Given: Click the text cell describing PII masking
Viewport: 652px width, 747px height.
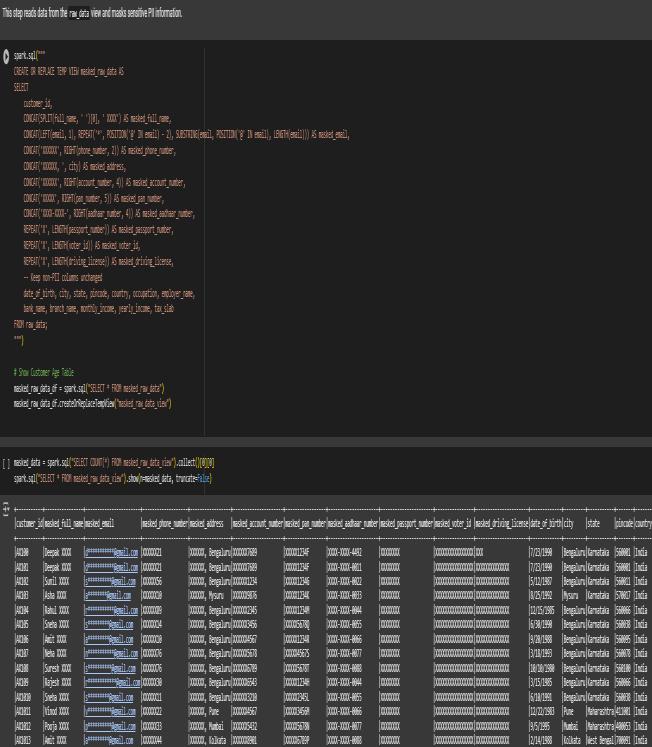Looking at the screenshot, I should (x=92, y=13).
